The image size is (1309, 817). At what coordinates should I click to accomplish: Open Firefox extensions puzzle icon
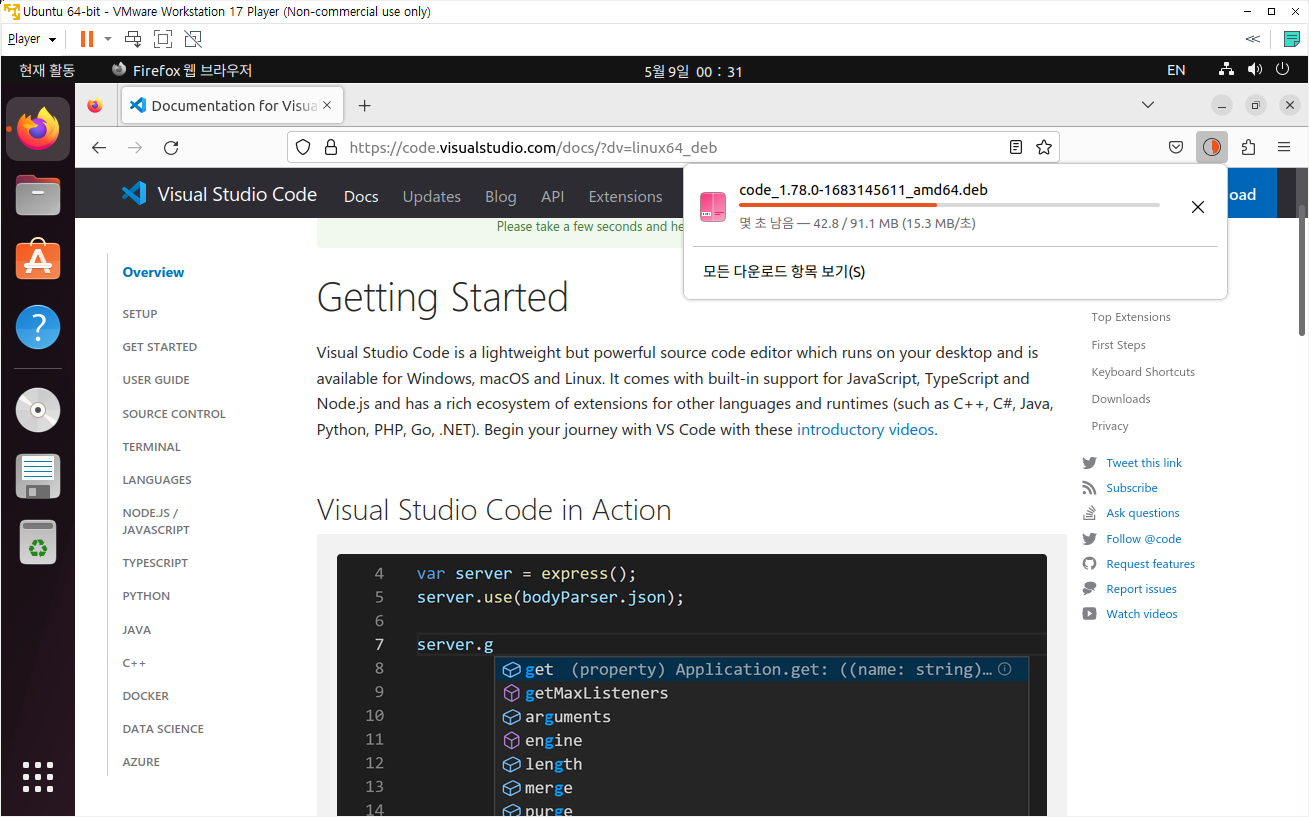pyautogui.click(x=1248, y=147)
